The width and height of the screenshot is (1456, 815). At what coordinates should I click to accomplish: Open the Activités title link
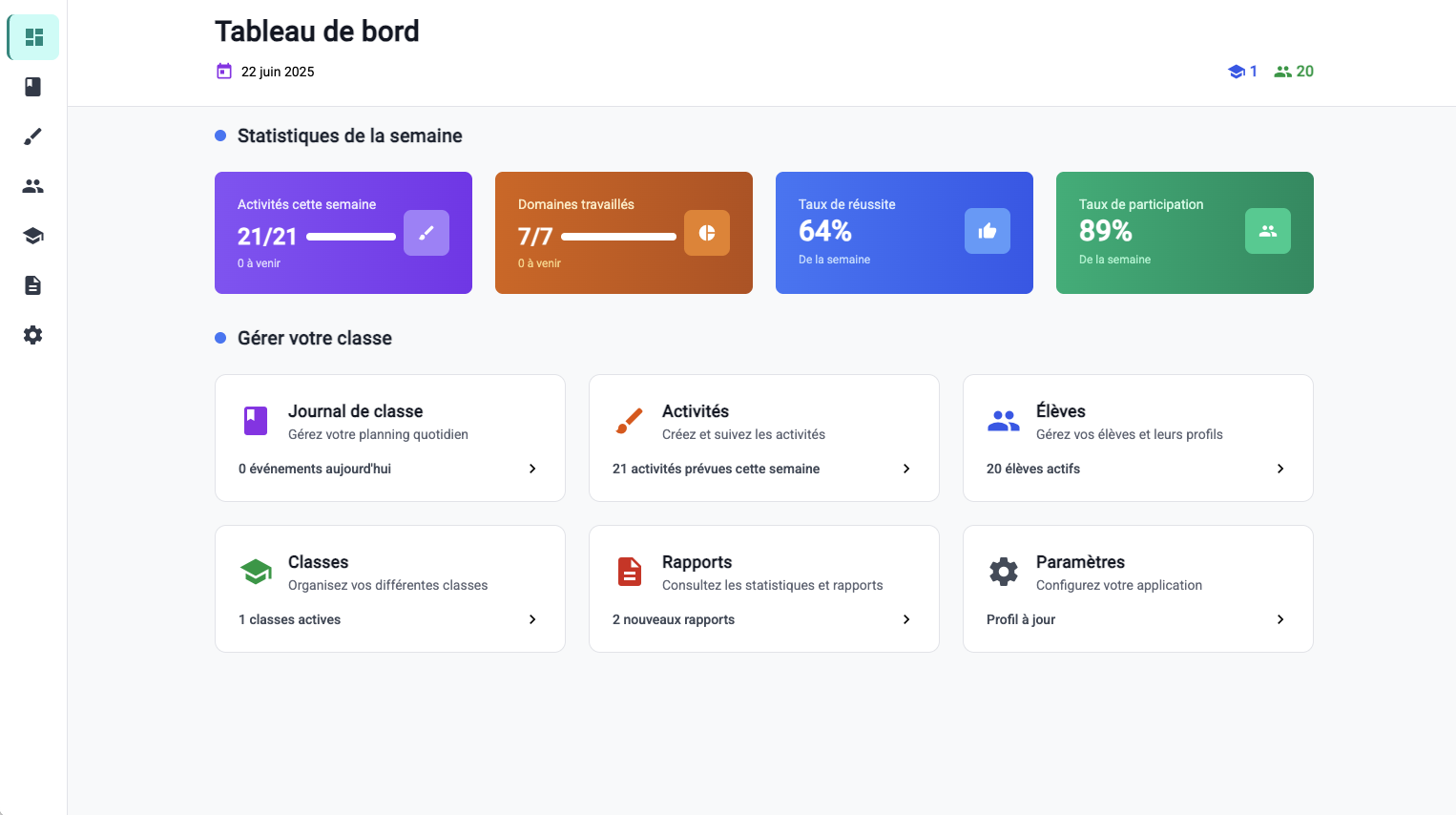point(696,411)
